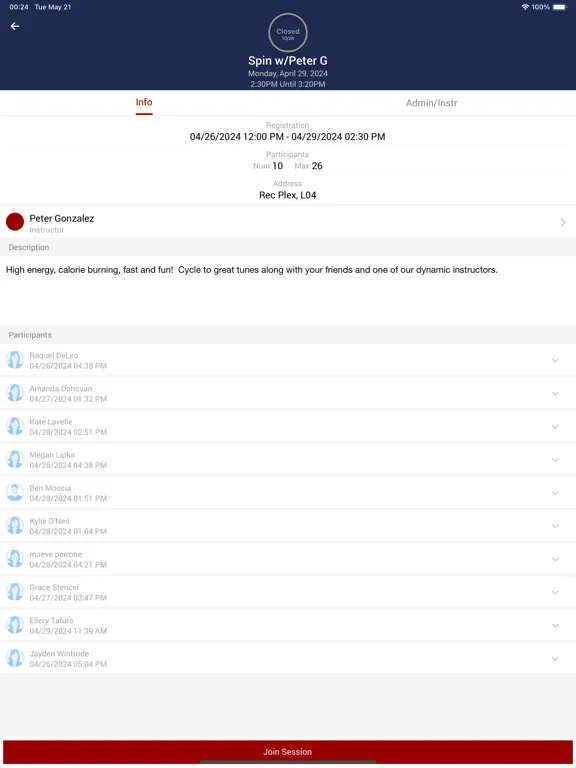Tap Ben Moccia's name
Image resolution: width=576 pixels, height=768 pixels.
point(50,488)
